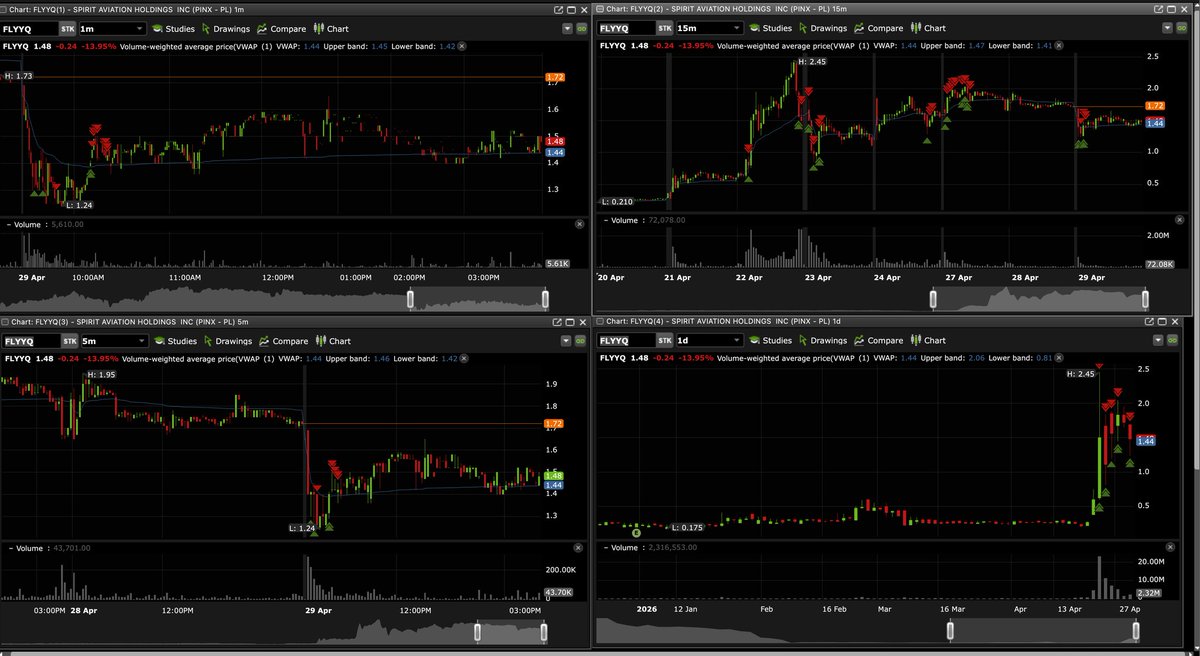
Task: Remove VWAP study from the 1m chart
Action: pyautogui.click(x=462, y=46)
